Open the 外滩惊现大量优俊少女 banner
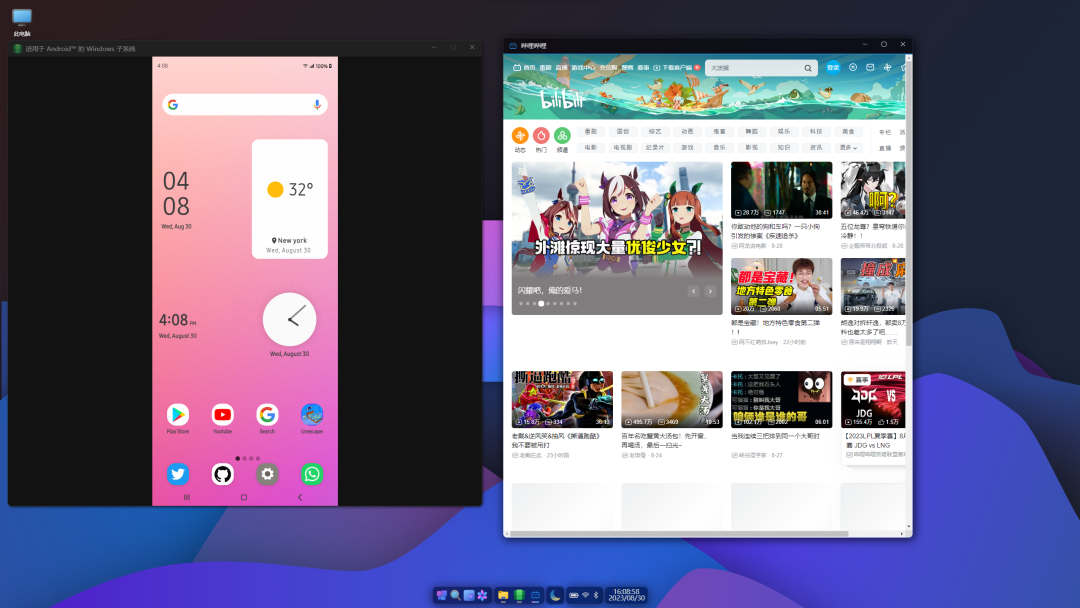Screen dimensions: 1080x608 click(x=617, y=238)
